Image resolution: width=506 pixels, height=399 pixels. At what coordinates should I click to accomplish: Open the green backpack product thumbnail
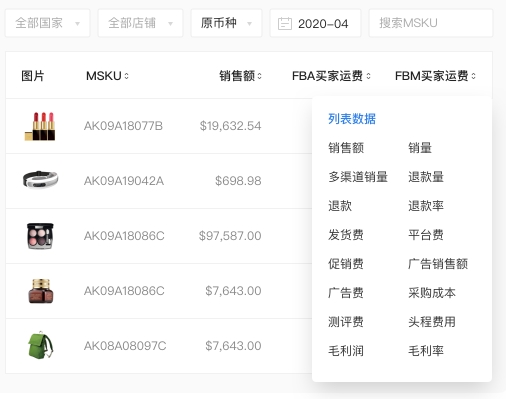point(40,345)
